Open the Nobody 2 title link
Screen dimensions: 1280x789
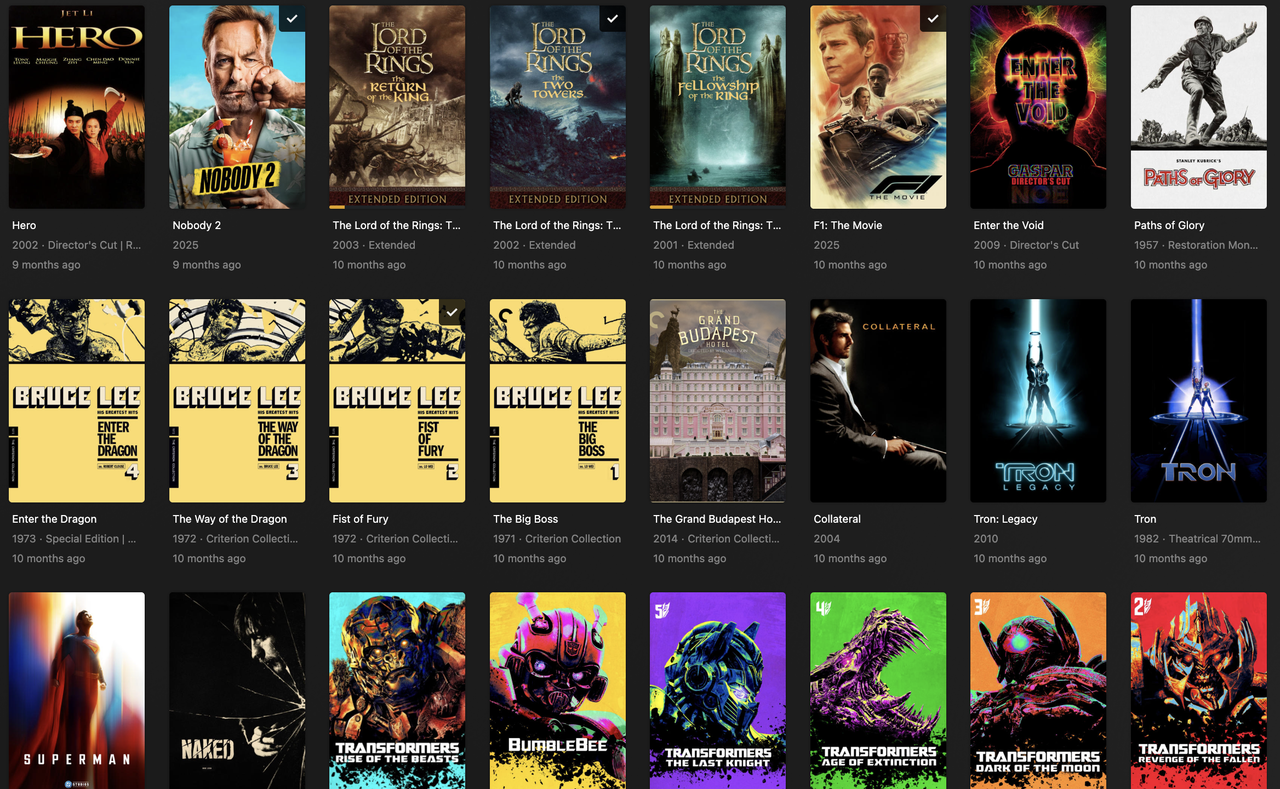[197, 226]
